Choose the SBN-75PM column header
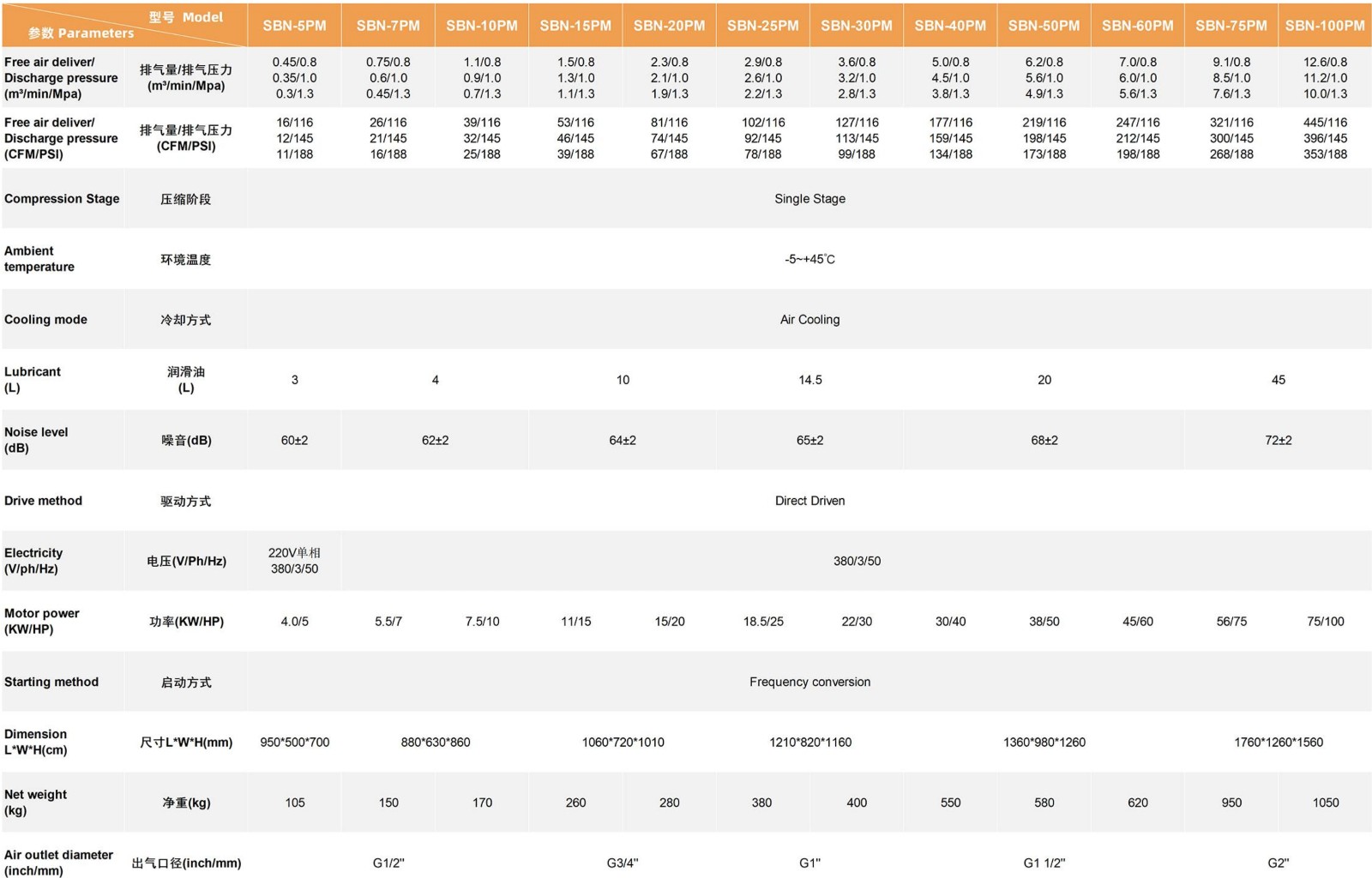Image resolution: width=1372 pixels, height=878 pixels. pyautogui.click(x=1231, y=26)
